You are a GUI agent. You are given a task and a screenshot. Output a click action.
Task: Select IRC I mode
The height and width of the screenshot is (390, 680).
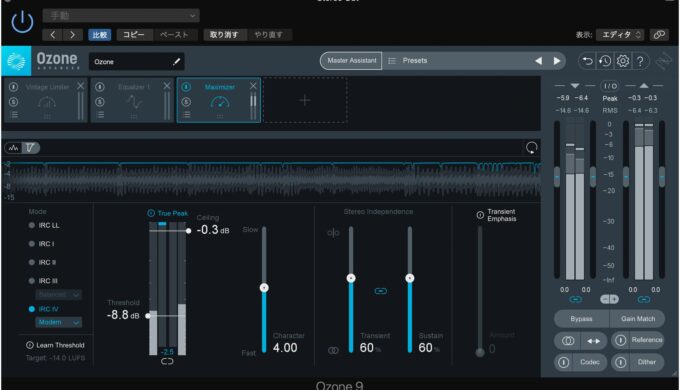click(x=42, y=244)
